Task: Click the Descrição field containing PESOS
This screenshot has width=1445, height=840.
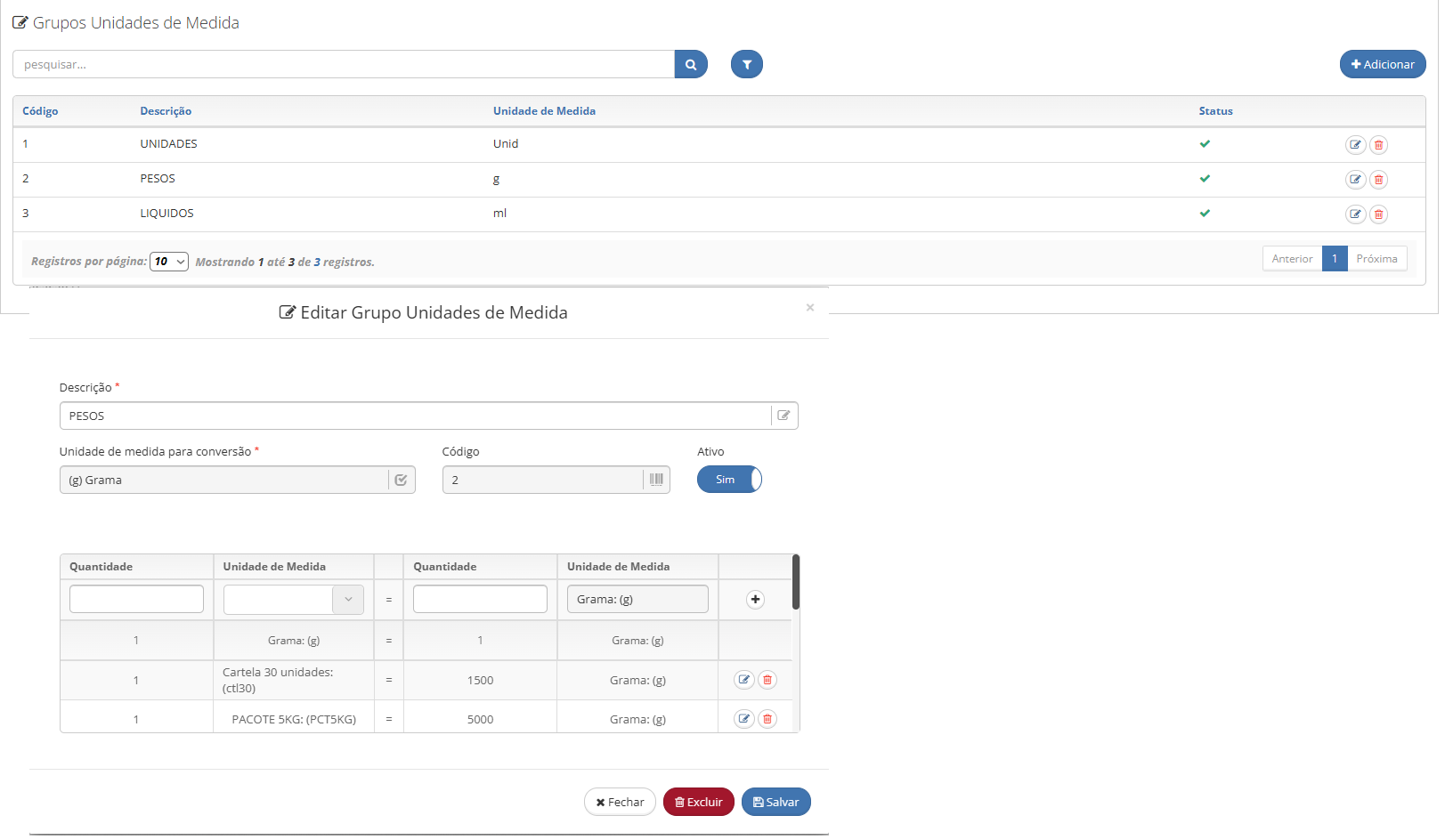Action: click(415, 416)
